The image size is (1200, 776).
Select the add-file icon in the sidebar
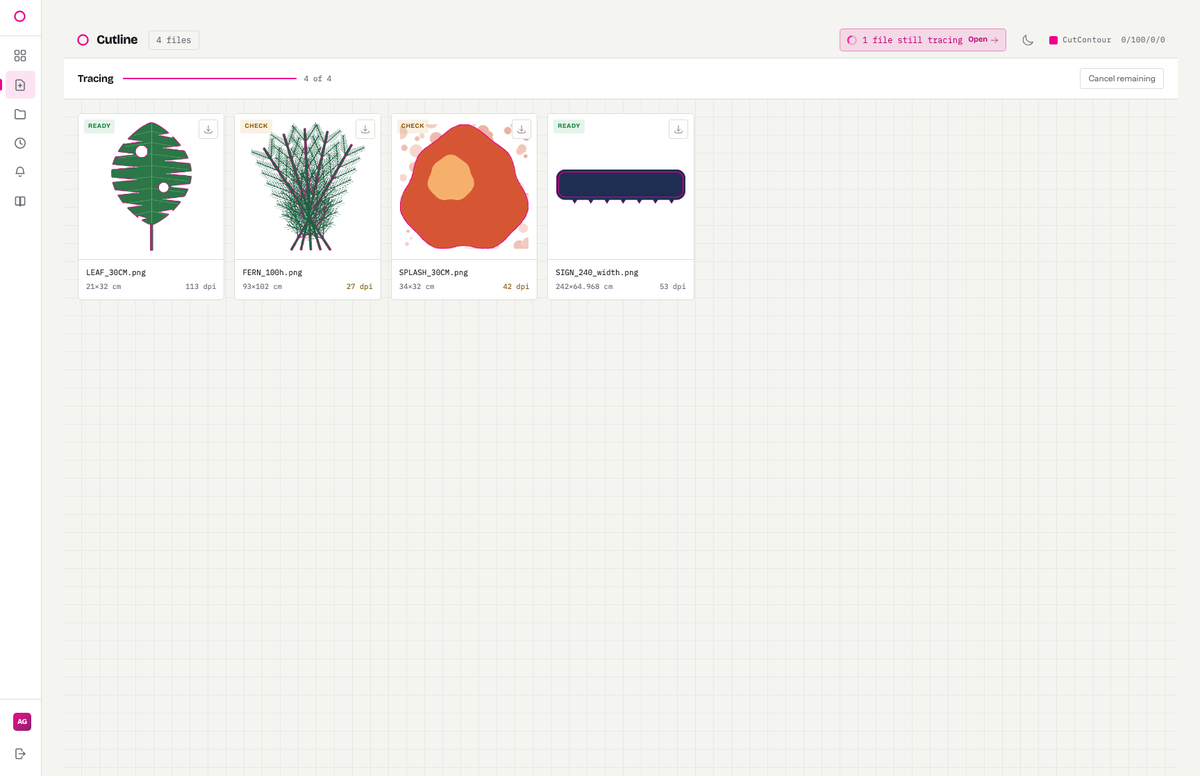pos(20,85)
